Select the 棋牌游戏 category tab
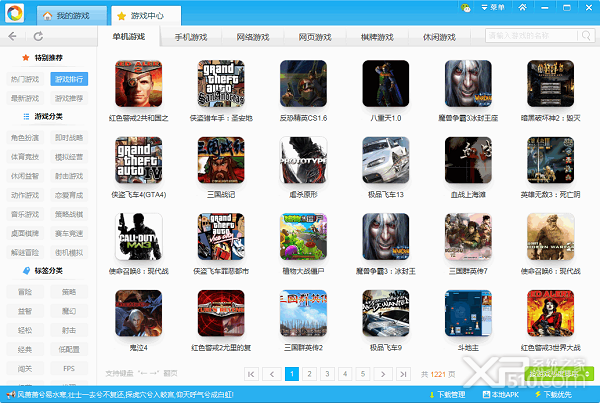600x403 pixels. pyautogui.click(x=377, y=37)
